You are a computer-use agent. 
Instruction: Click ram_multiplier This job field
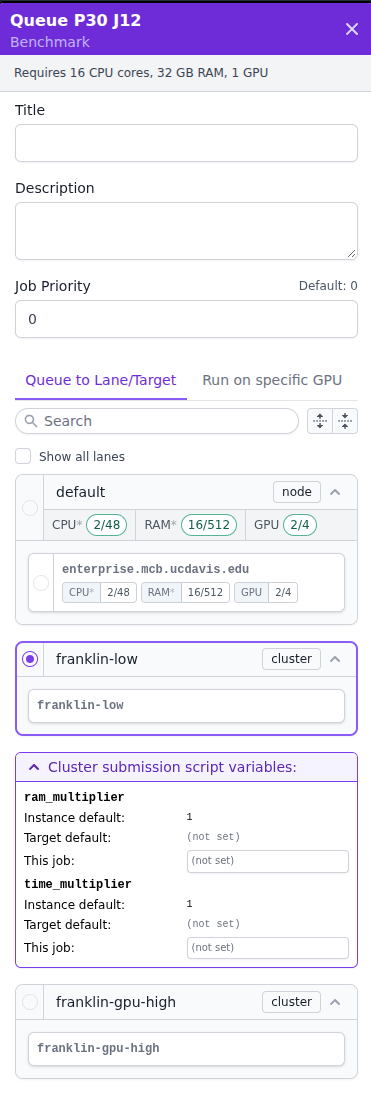tap(267, 861)
